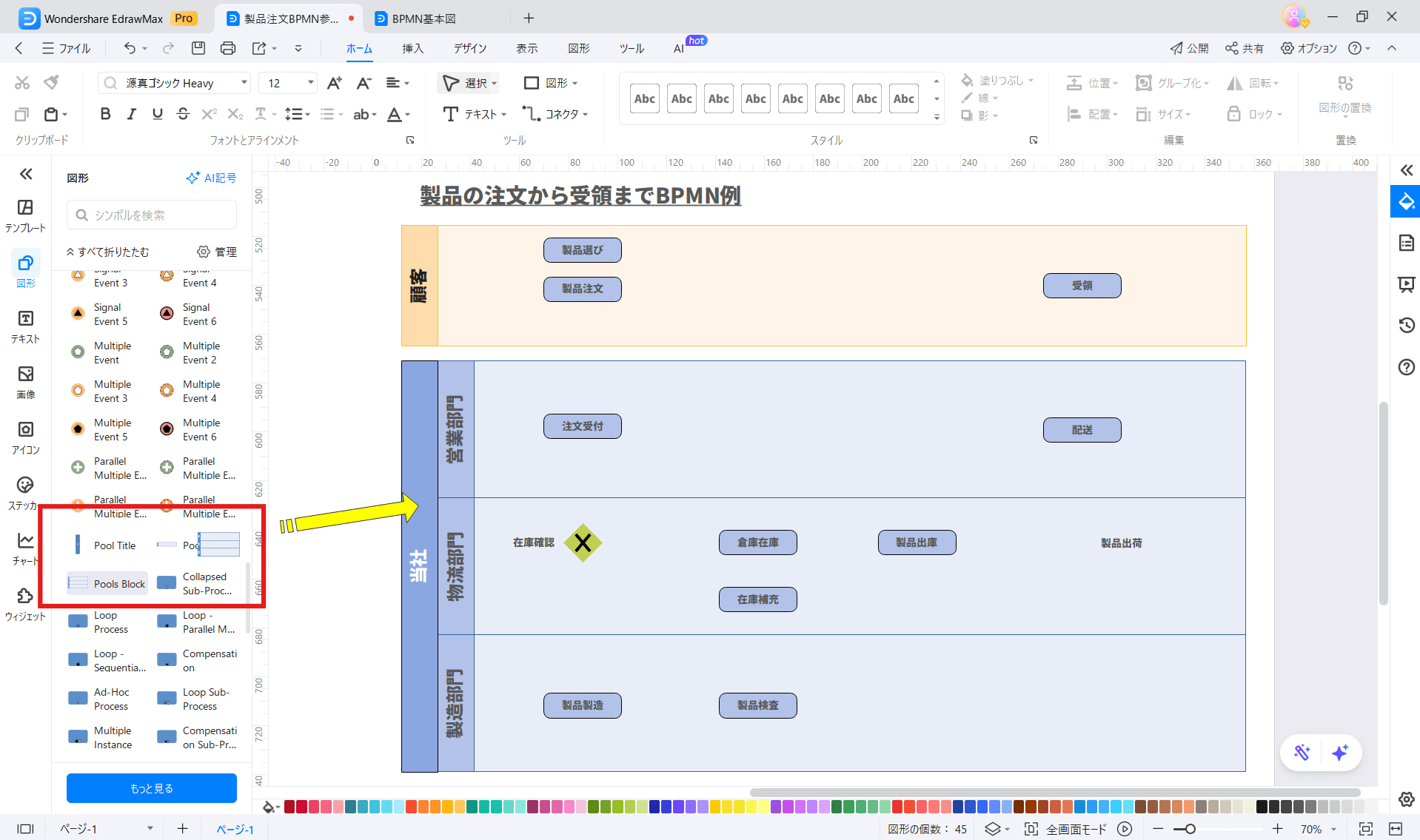The width and height of the screenshot is (1420, 840).
Task: Switch to the BPMN基本図 document tab
Action: coord(423,19)
